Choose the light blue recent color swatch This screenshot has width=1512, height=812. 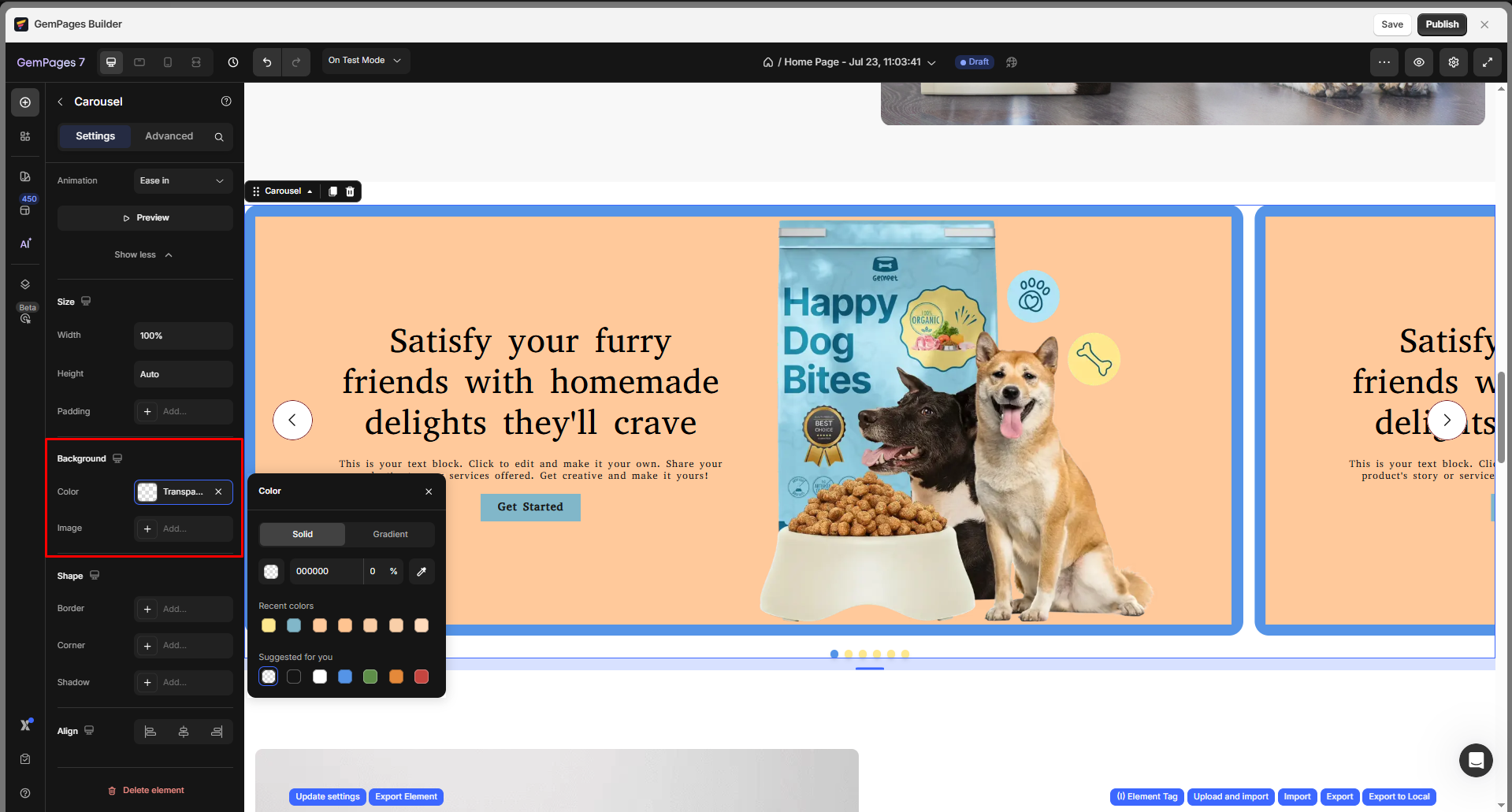[294, 625]
